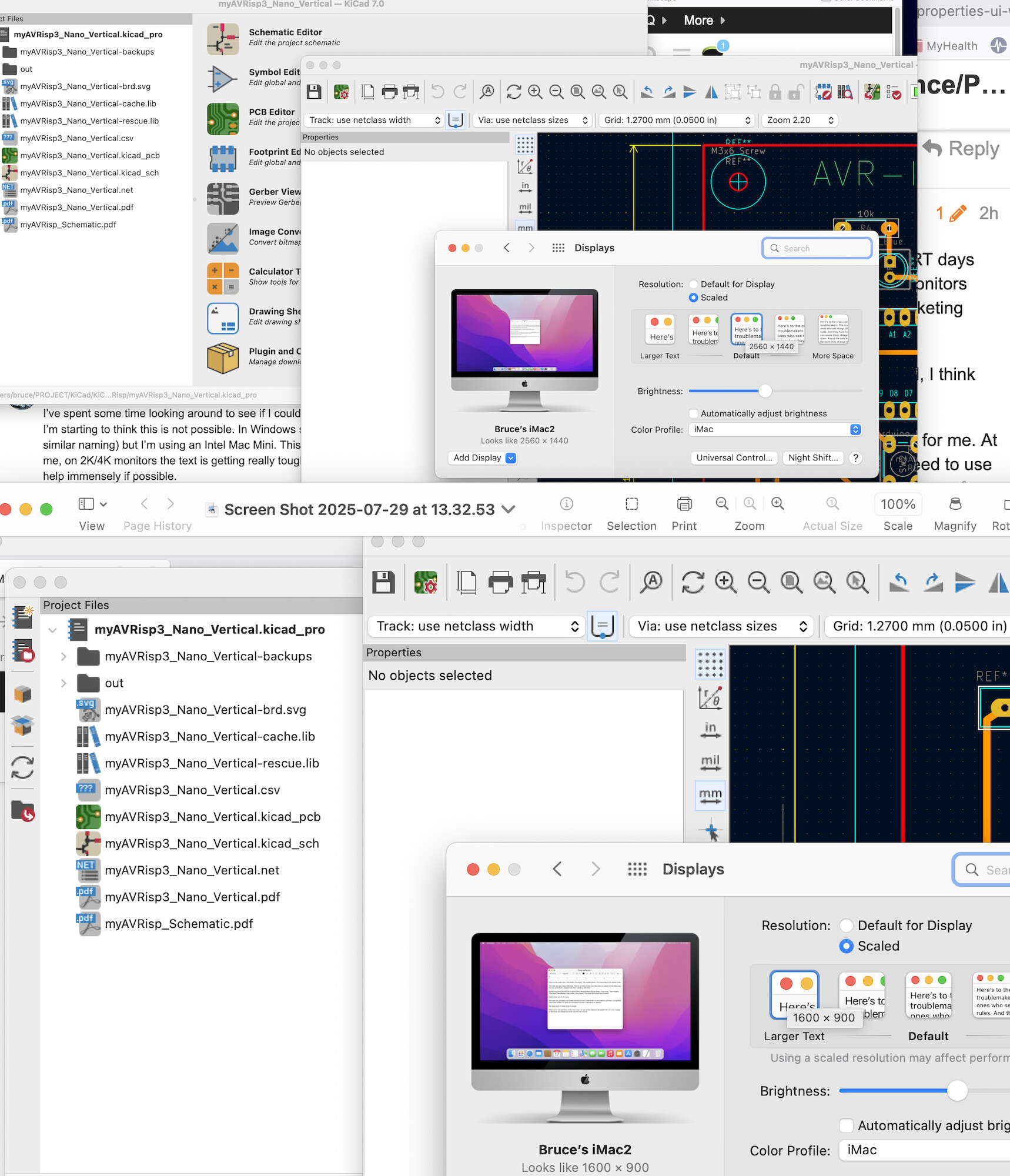Image resolution: width=1010 pixels, height=1176 pixels.
Task: Select Default for Display radio in the upper Displays window
Action: [x=694, y=285]
